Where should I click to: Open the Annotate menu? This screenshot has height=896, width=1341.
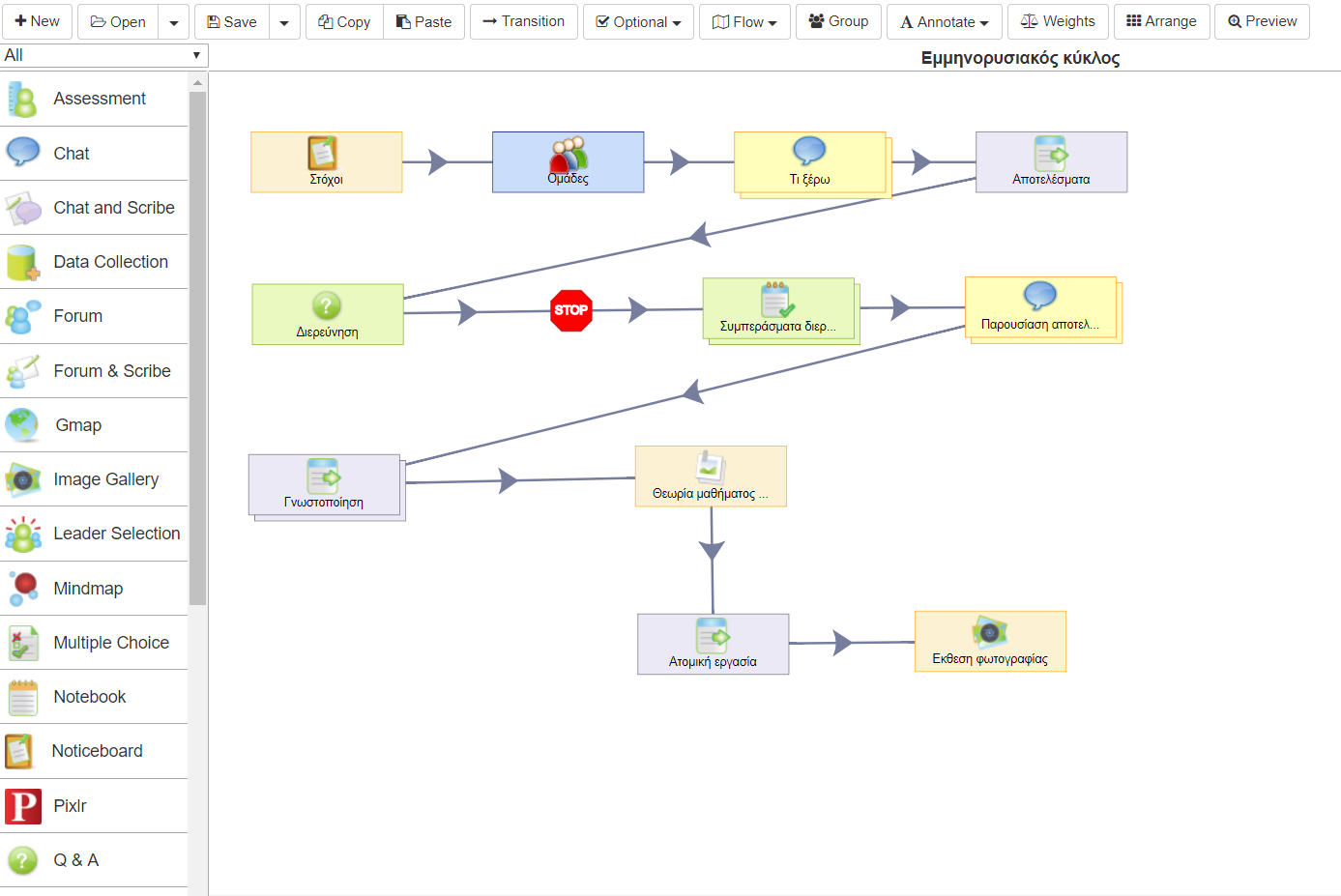(x=945, y=21)
